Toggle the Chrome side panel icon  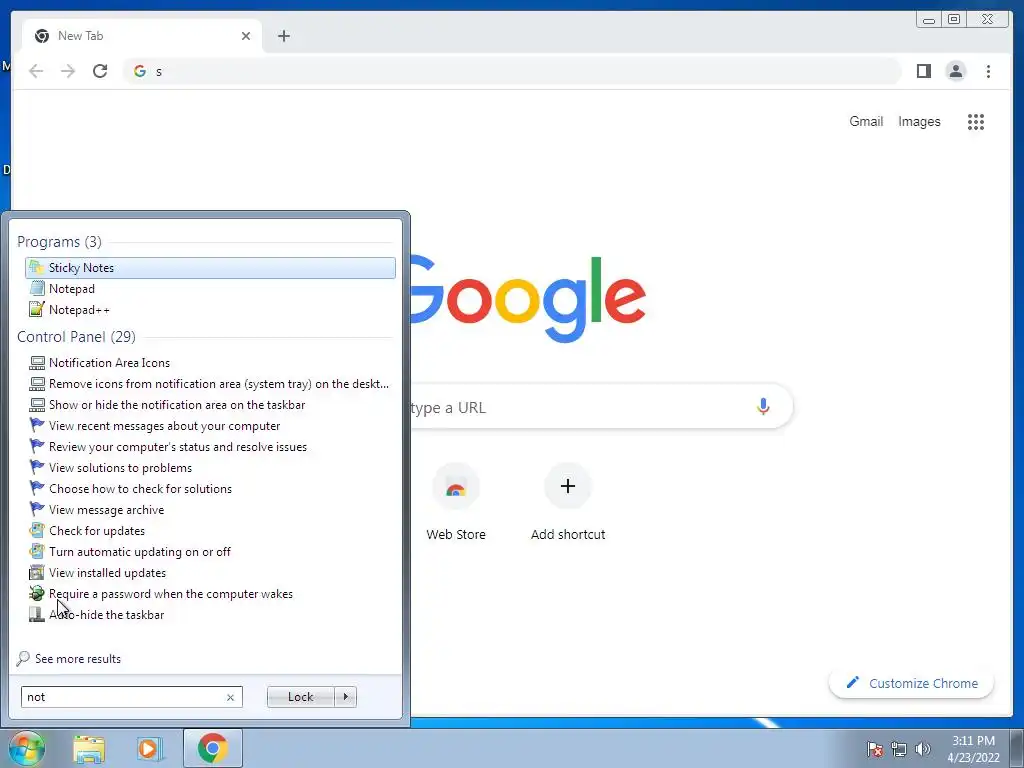pos(923,71)
